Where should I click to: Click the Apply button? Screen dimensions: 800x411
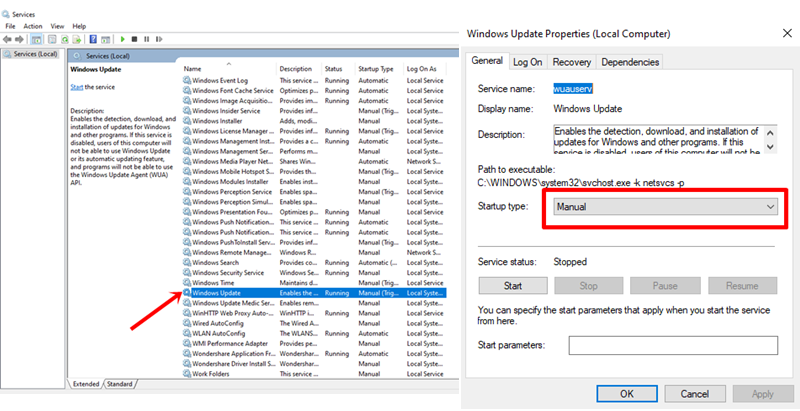(763, 394)
